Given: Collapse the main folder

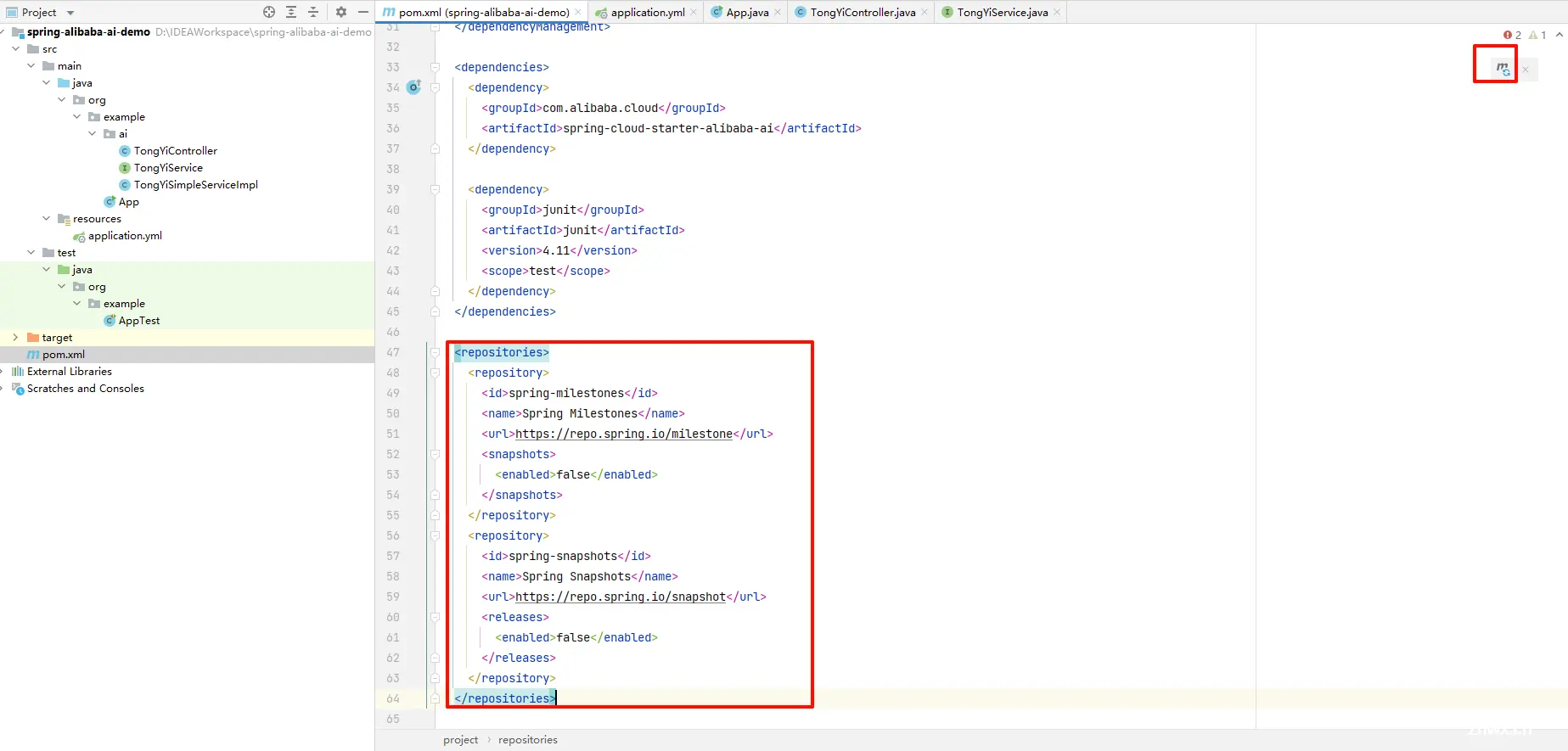Looking at the screenshot, I should click(31, 65).
